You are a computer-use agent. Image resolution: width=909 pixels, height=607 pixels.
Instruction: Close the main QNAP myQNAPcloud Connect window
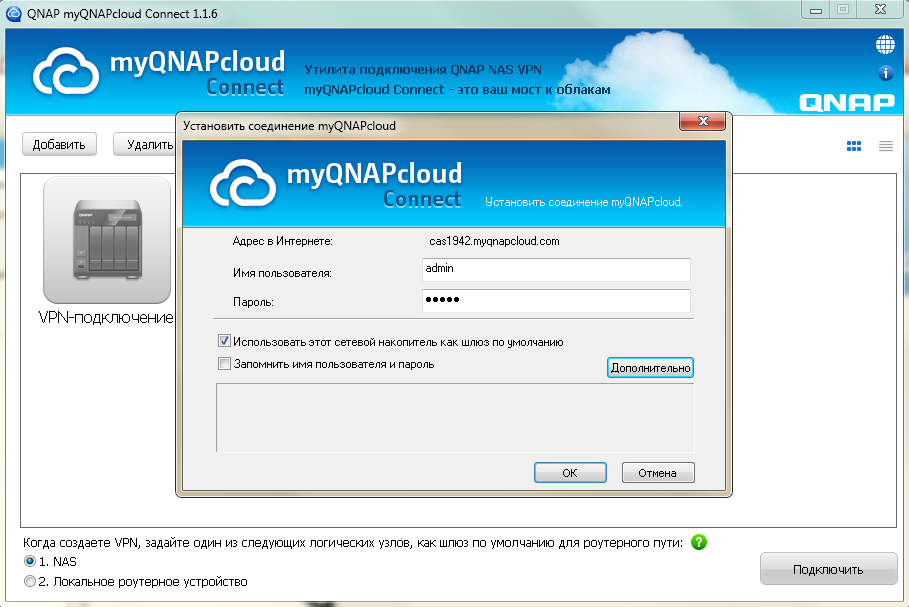pos(881,10)
